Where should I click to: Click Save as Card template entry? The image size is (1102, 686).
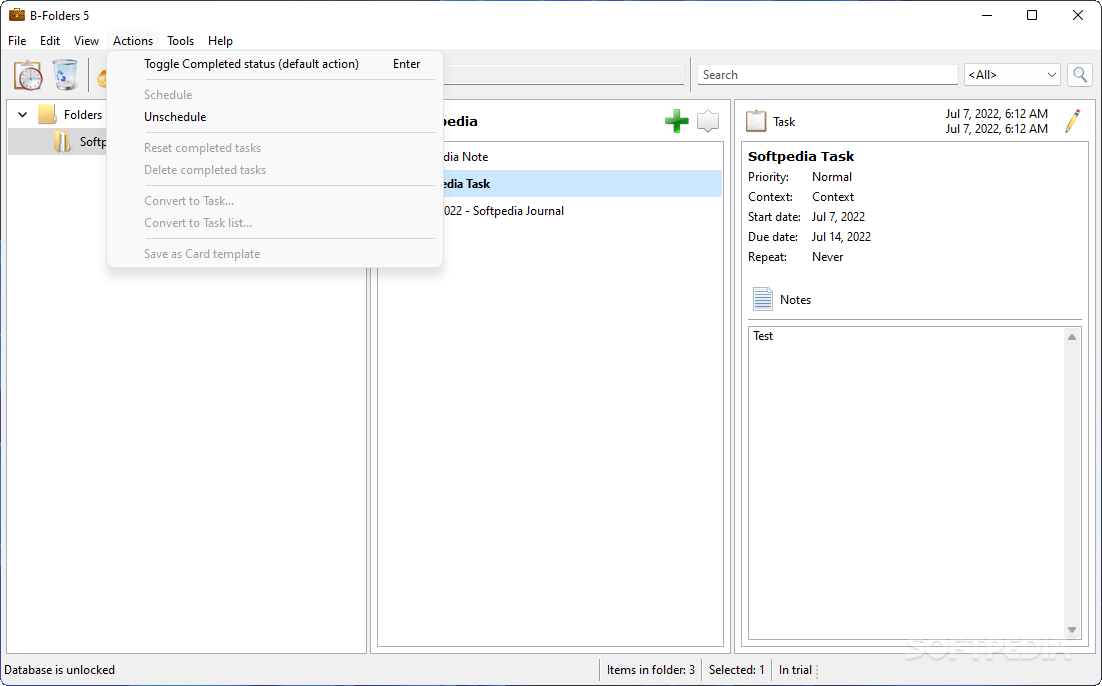point(275,254)
